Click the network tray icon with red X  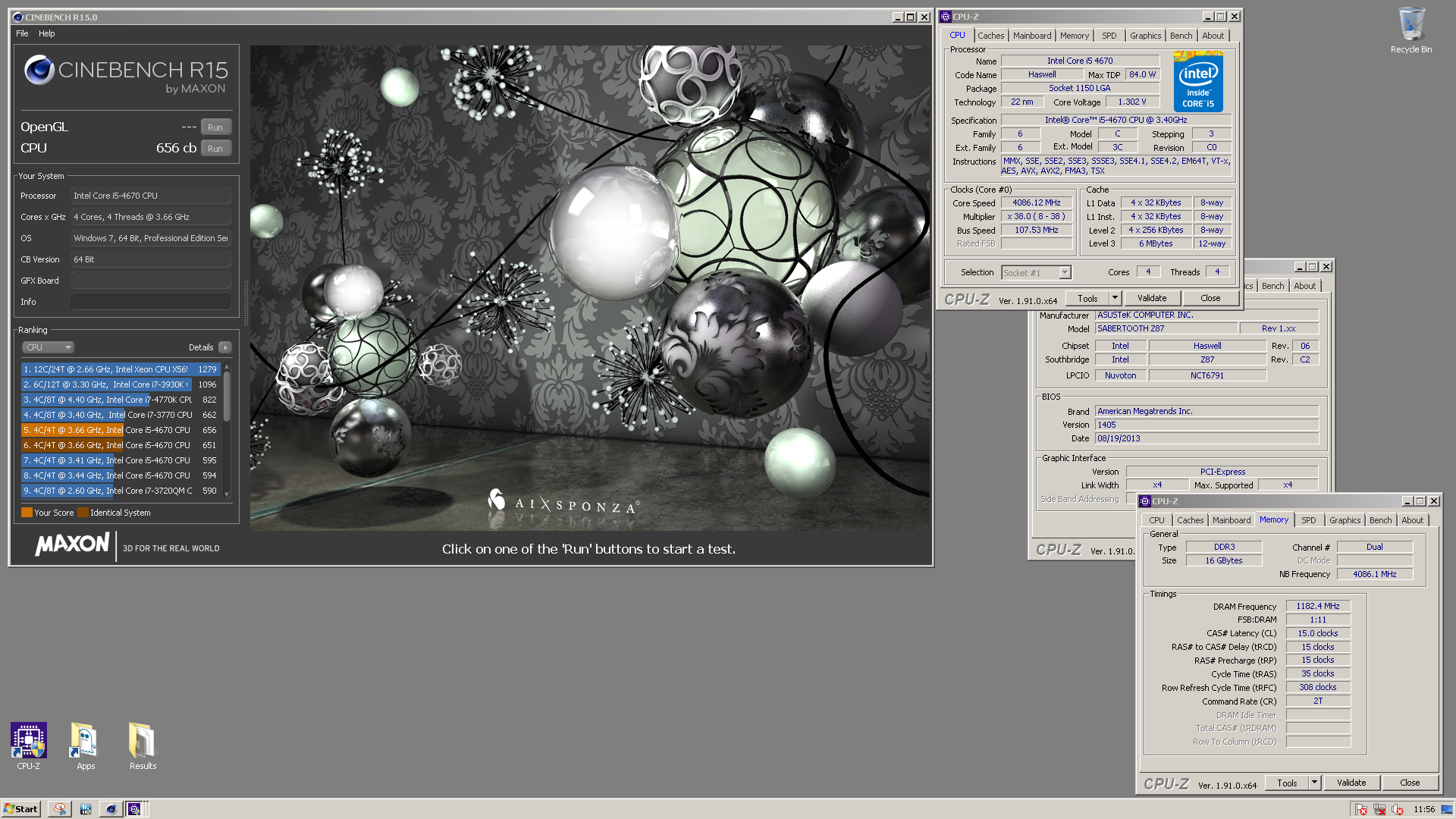point(1379,809)
